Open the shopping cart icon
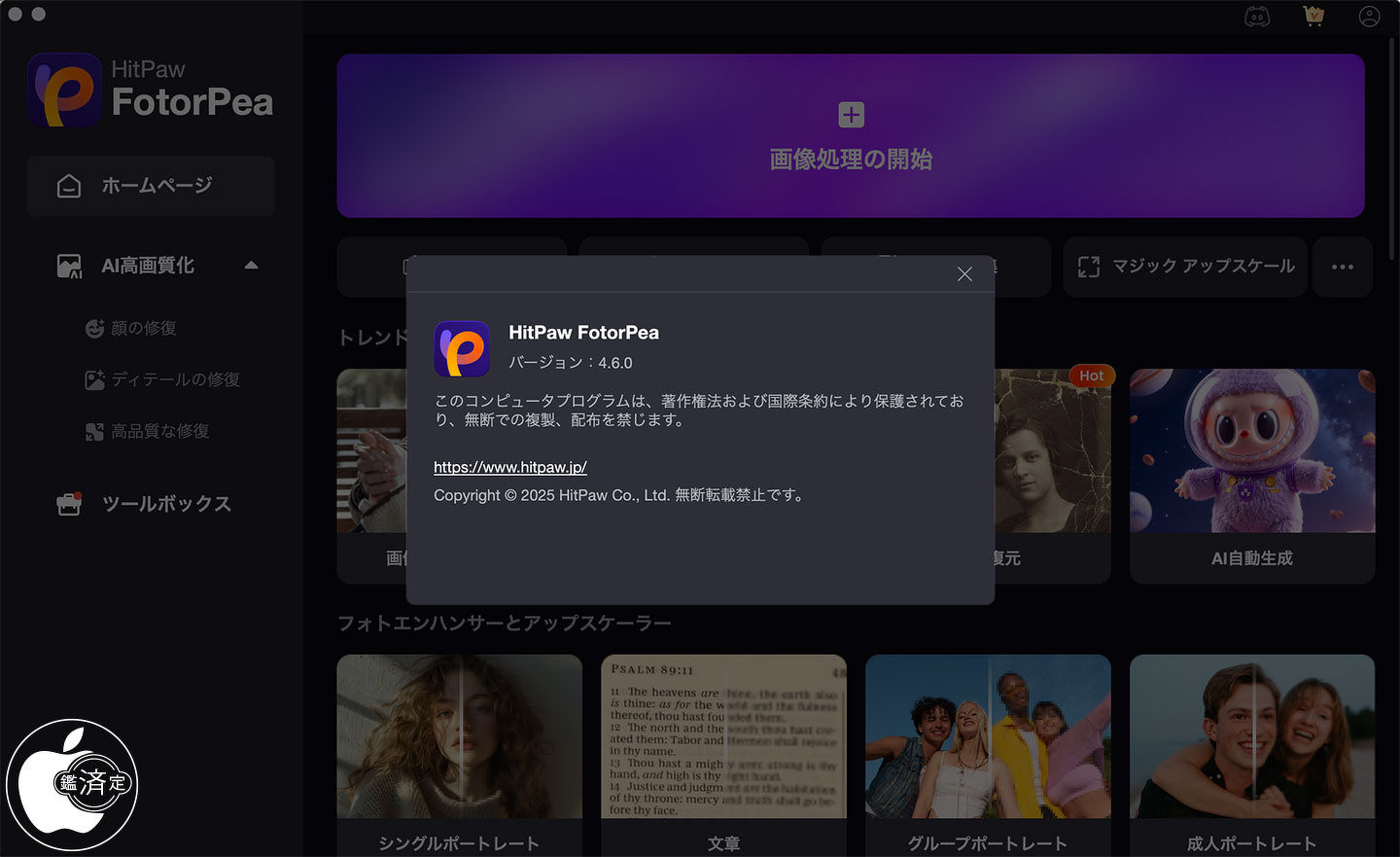This screenshot has width=1400, height=857. pyautogui.click(x=1313, y=17)
